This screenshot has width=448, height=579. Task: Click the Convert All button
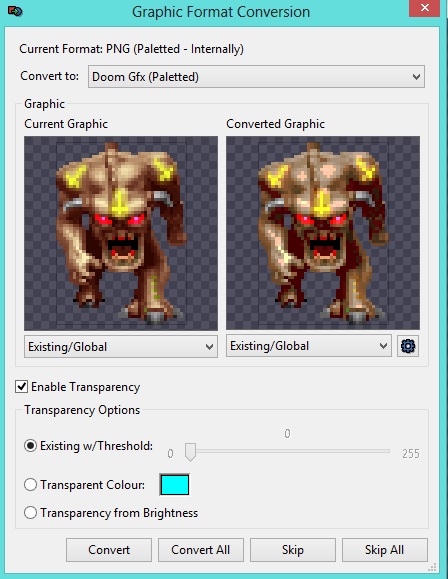(201, 550)
